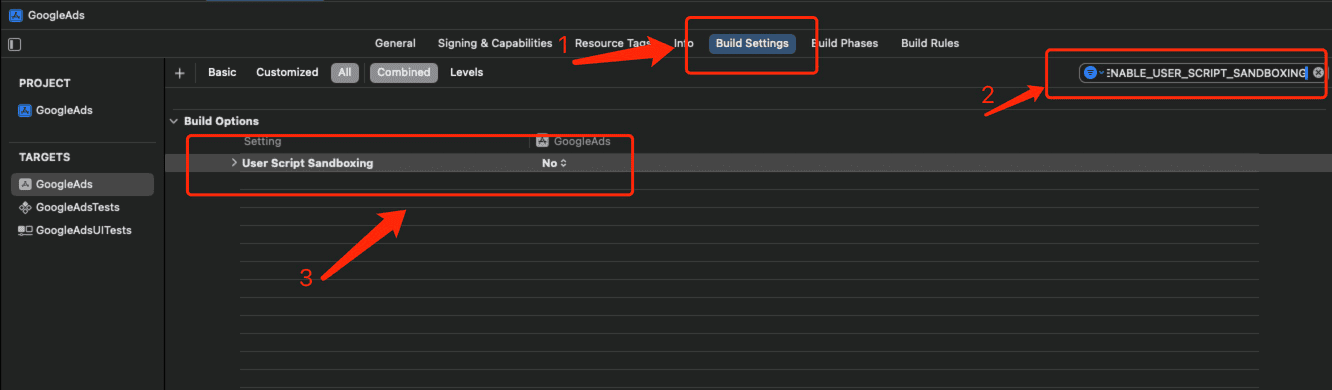Image resolution: width=1332 pixels, height=390 pixels.
Task: Clear the build settings search field
Action: click(1318, 73)
